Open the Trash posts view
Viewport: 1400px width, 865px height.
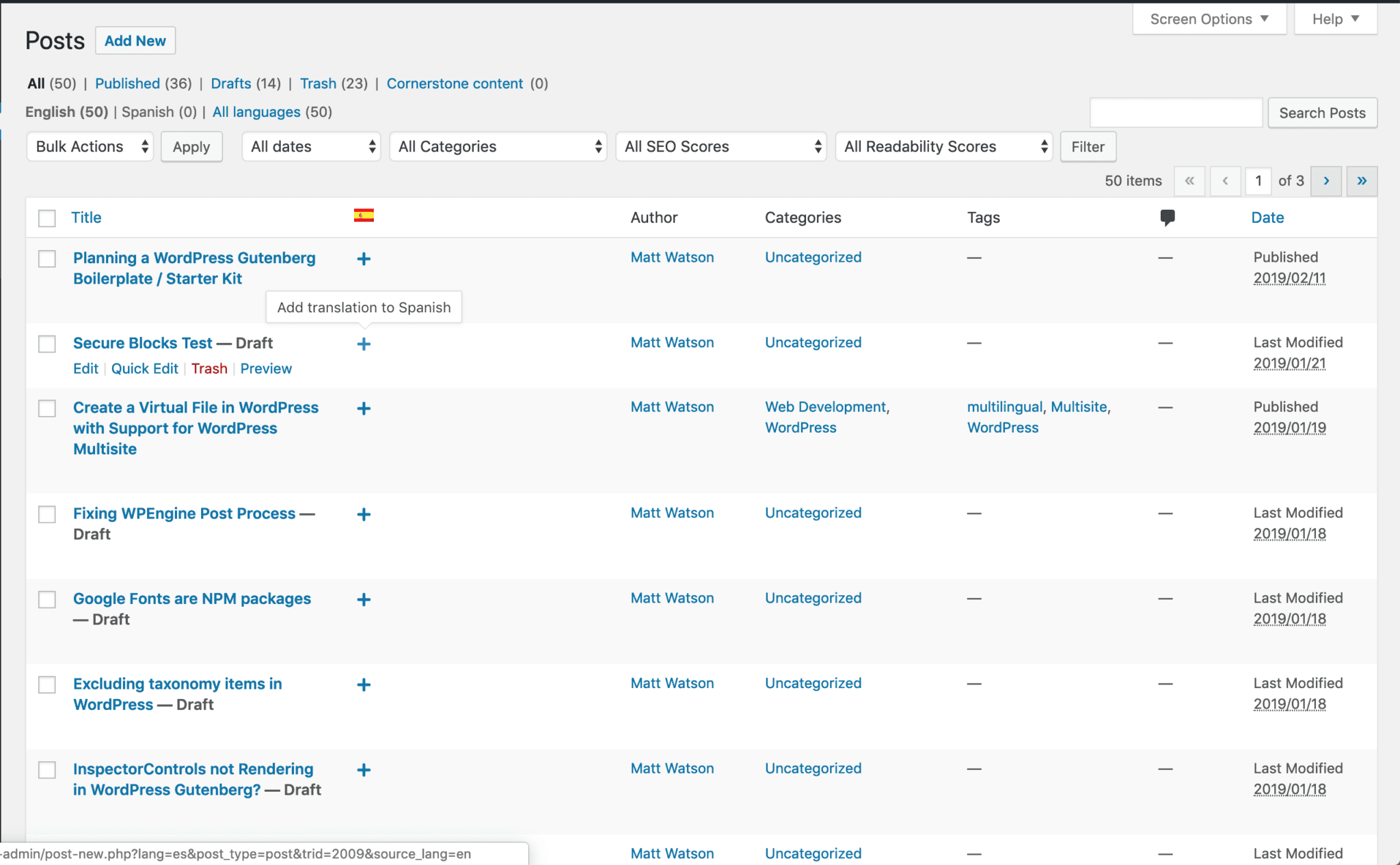(x=319, y=83)
